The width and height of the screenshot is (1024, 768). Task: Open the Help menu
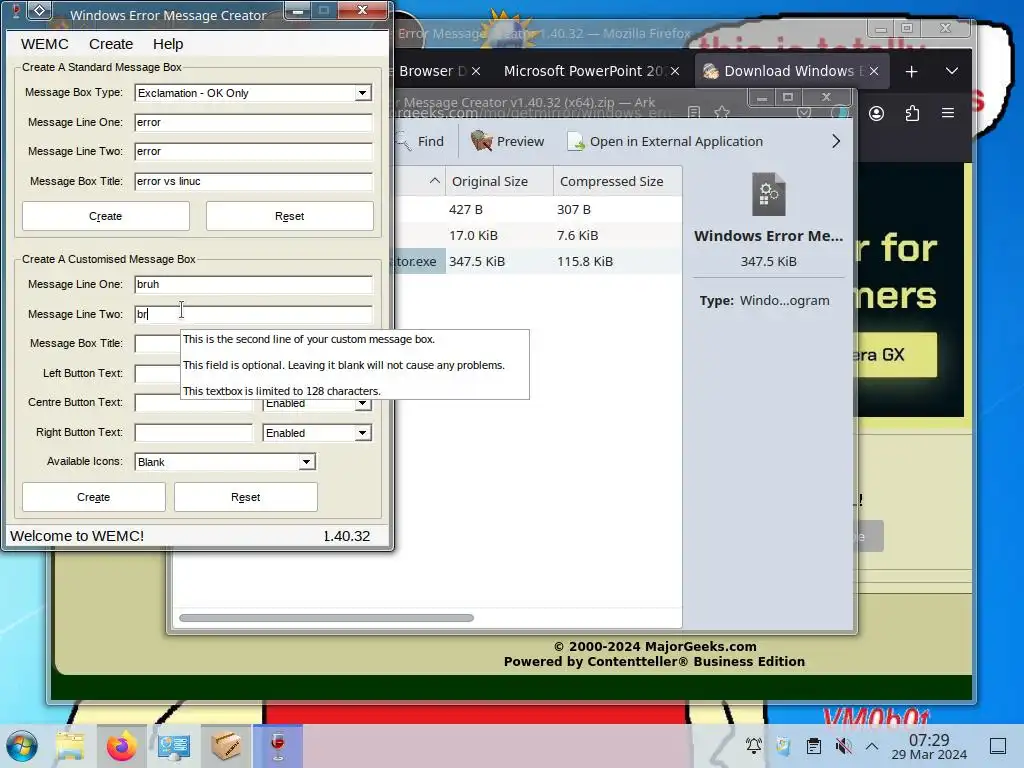(168, 44)
